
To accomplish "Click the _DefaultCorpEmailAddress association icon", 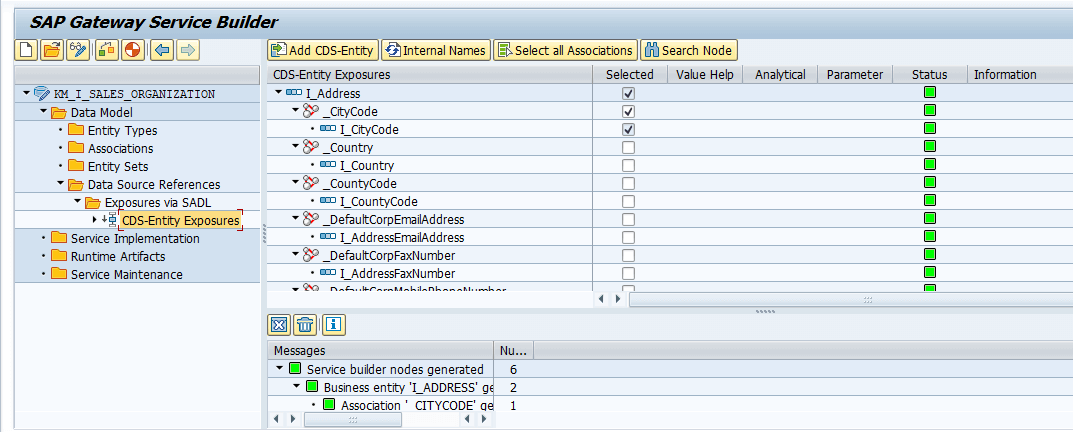I will [311, 219].
